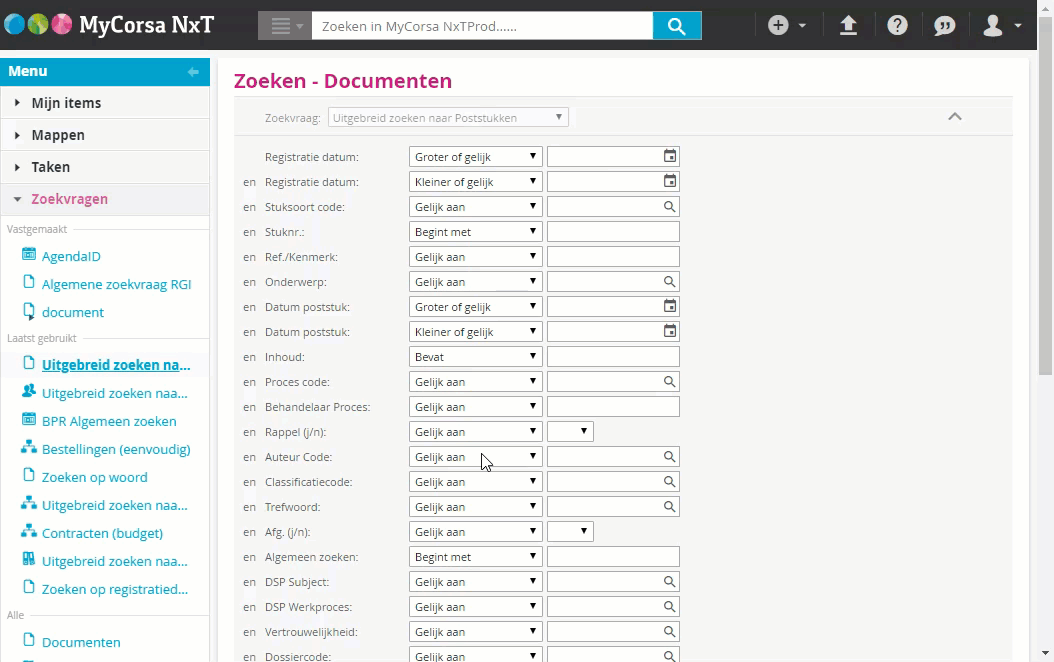The height and width of the screenshot is (662, 1054).
Task: Open calendar for first Datum poststuk
Action: pos(670,306)
